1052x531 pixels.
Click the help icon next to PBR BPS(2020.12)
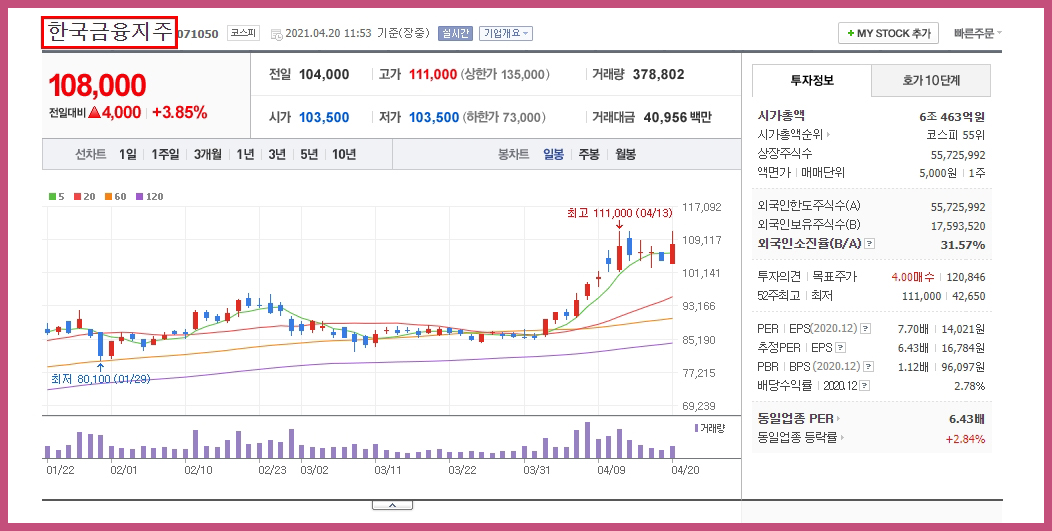tap(869, 367)
